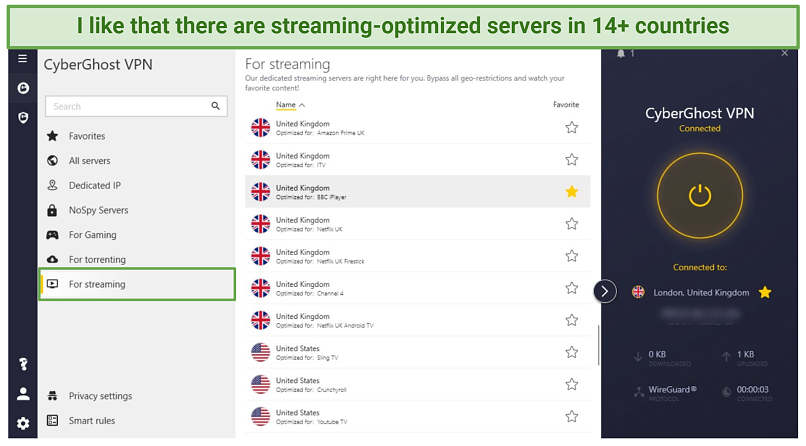806x446 pixels.
Task: Favorite the Youtube TV server
Action: [x=572, y=417]
